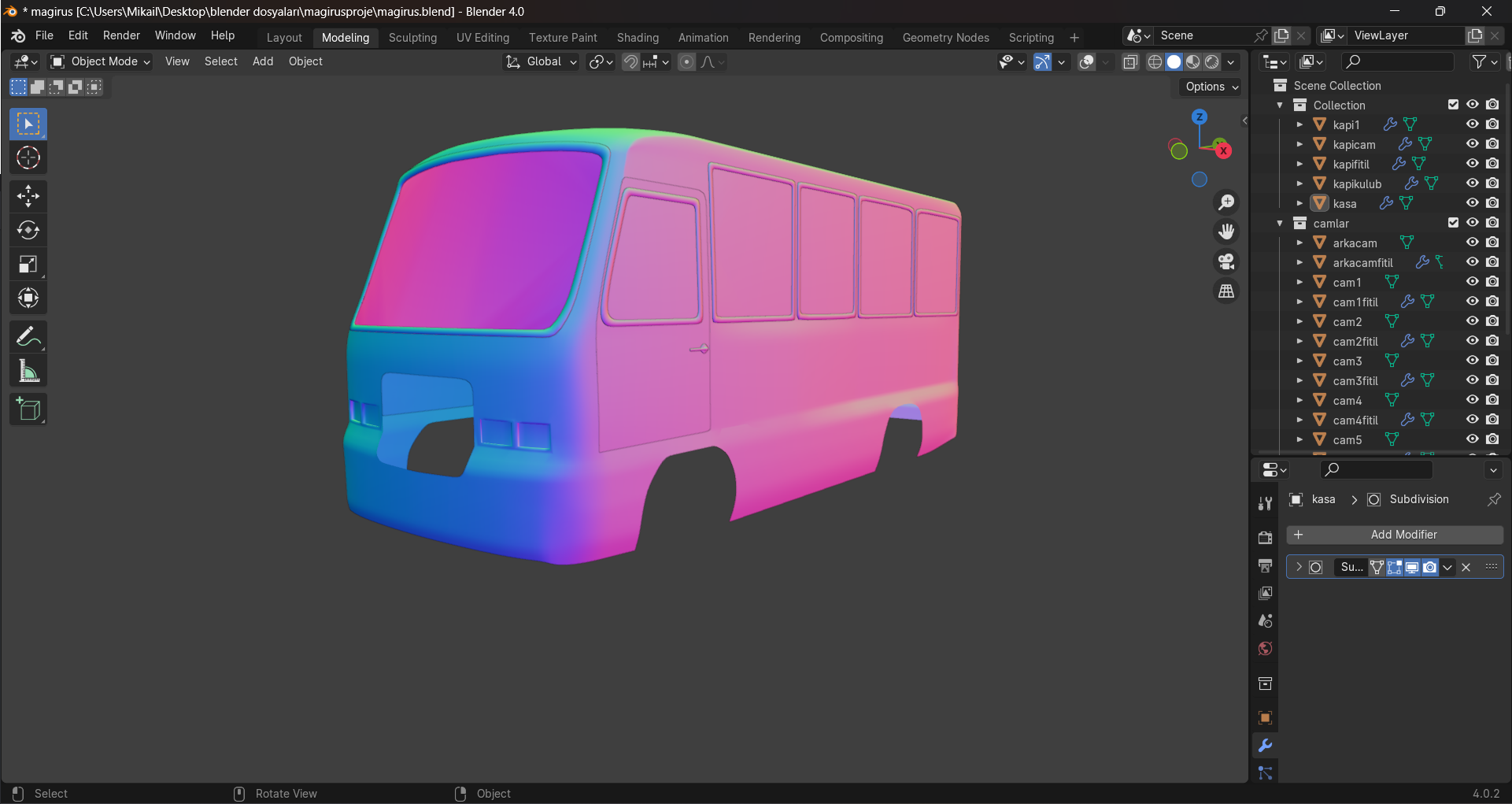Toggle camera view with the camera gizmo
The height and width of the screenshot is (804, 1512).
click(x=1226, y=261)
